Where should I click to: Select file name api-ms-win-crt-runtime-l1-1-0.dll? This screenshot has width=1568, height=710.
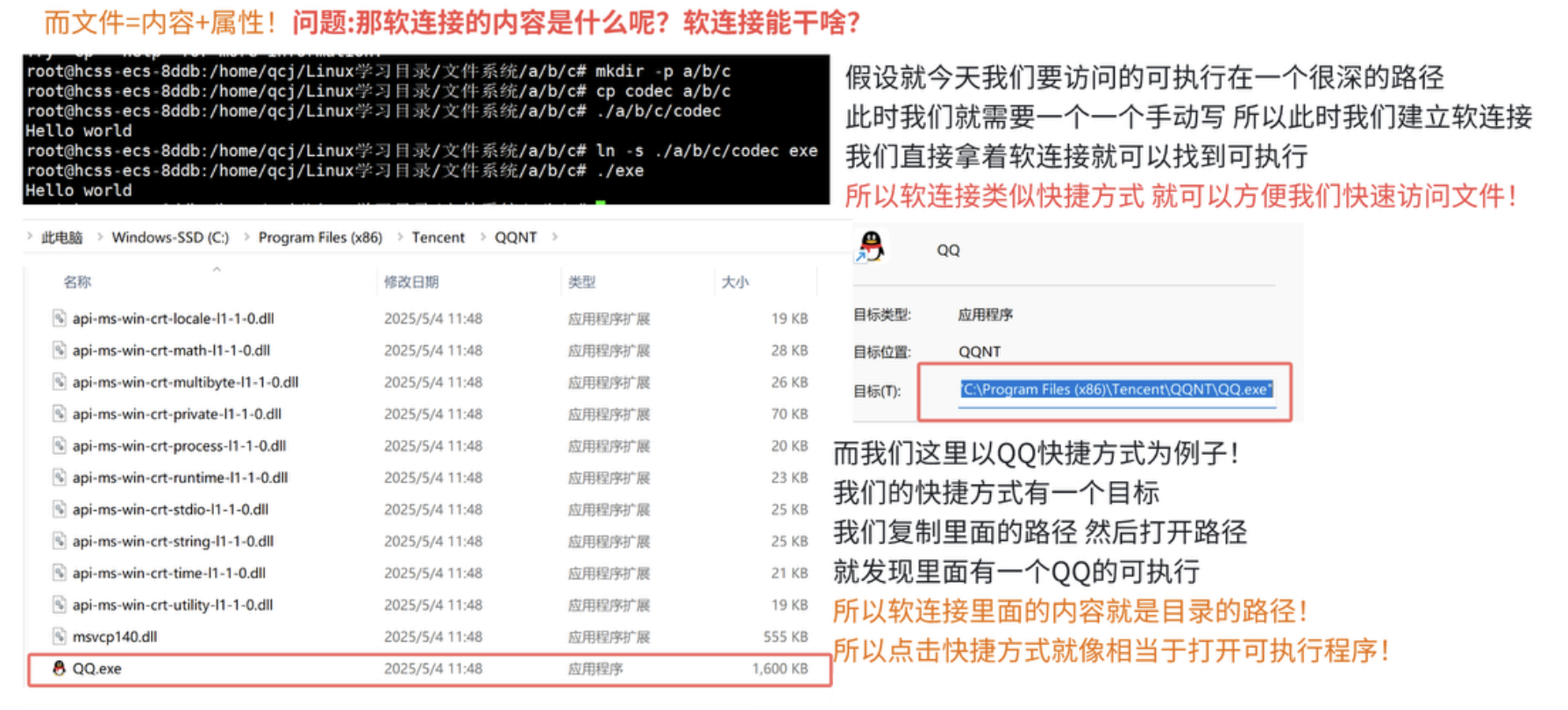tap(181, 478)
